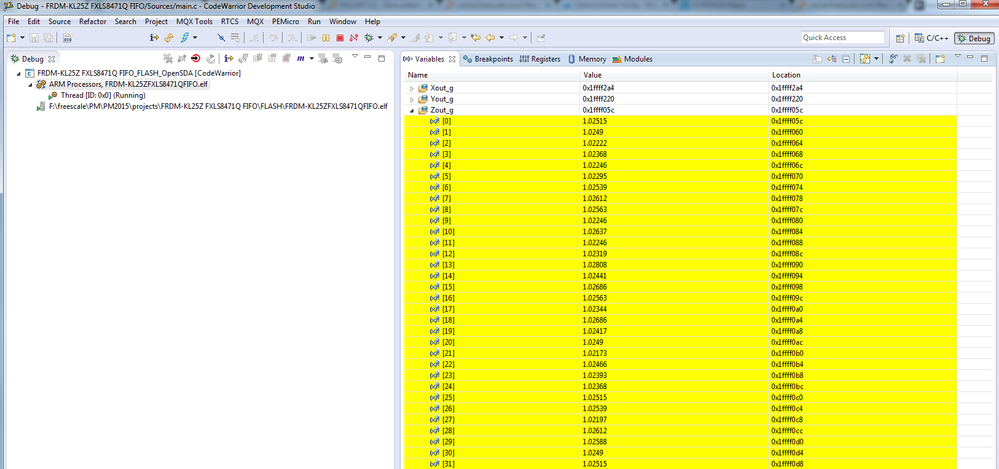The height and width of the screenshot is (469, 999).
Task: Minimize the Variables view panel
Action: click(x=970, y=57)
